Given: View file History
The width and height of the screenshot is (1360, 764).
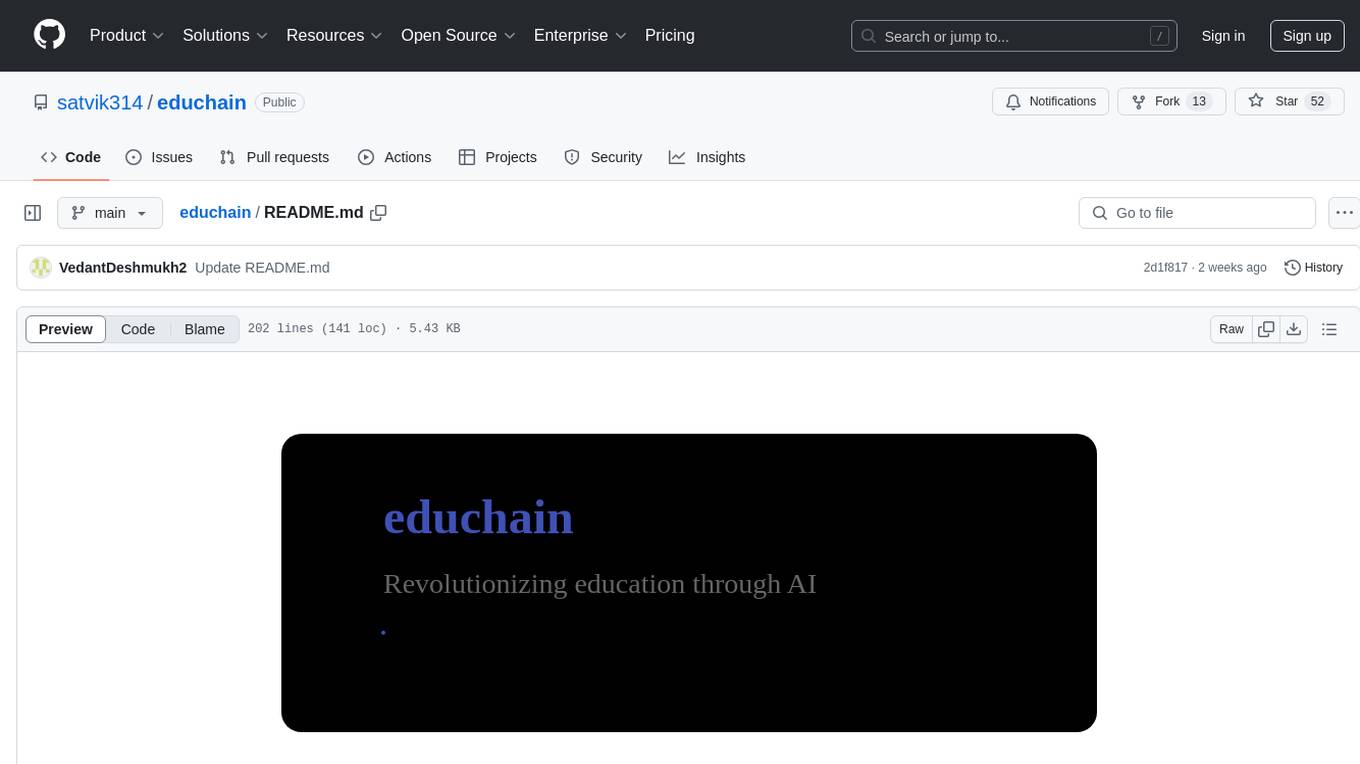Looking at the screenshot, I should click(1313, 268).
